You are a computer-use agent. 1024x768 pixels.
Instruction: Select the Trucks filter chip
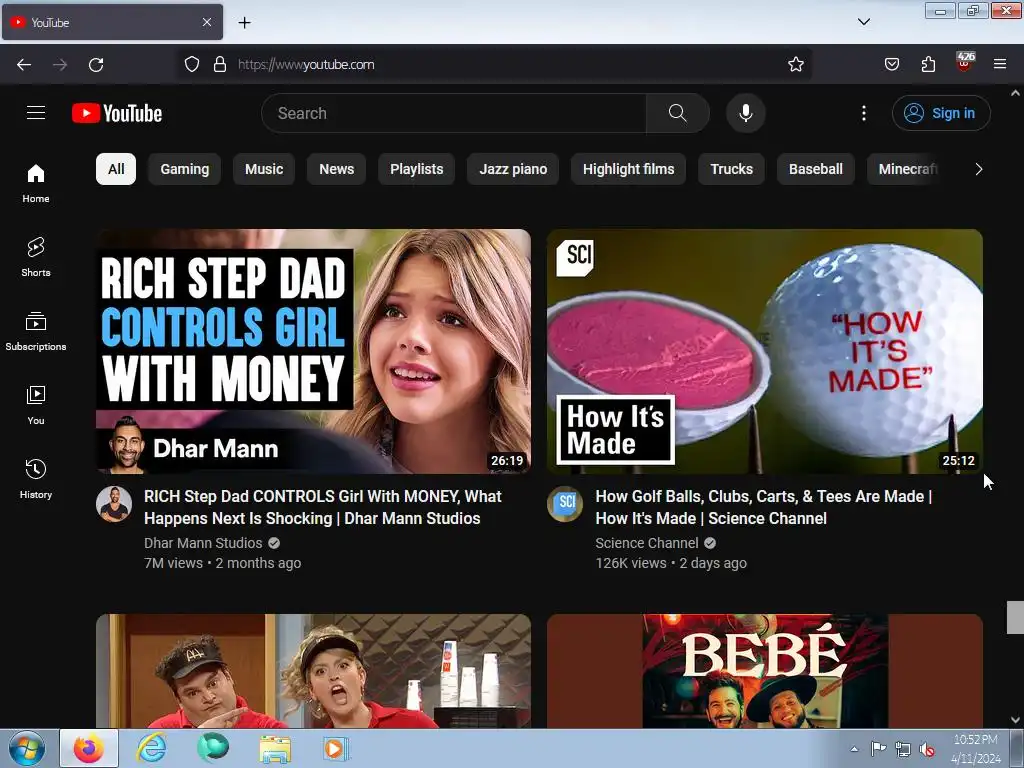731,169
